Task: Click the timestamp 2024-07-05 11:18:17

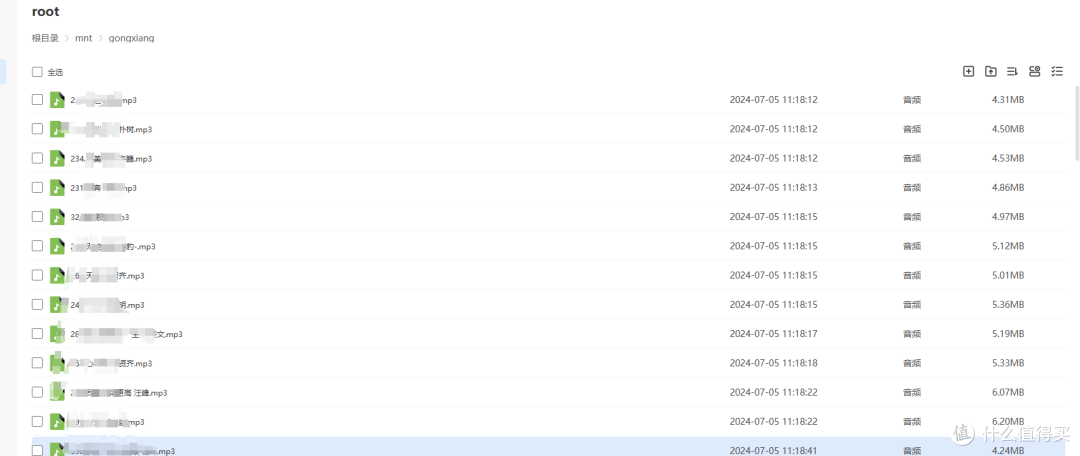Action: point(773,333)
